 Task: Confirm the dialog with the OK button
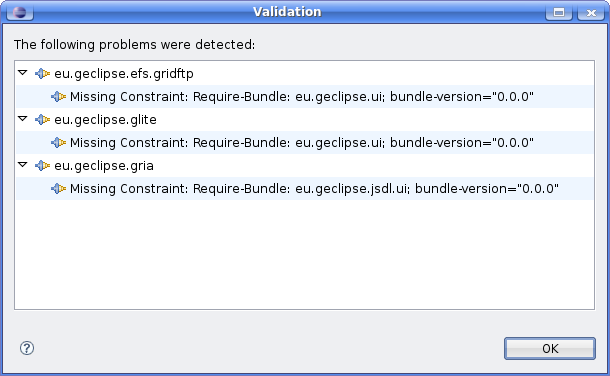click(x=550, y=348)
